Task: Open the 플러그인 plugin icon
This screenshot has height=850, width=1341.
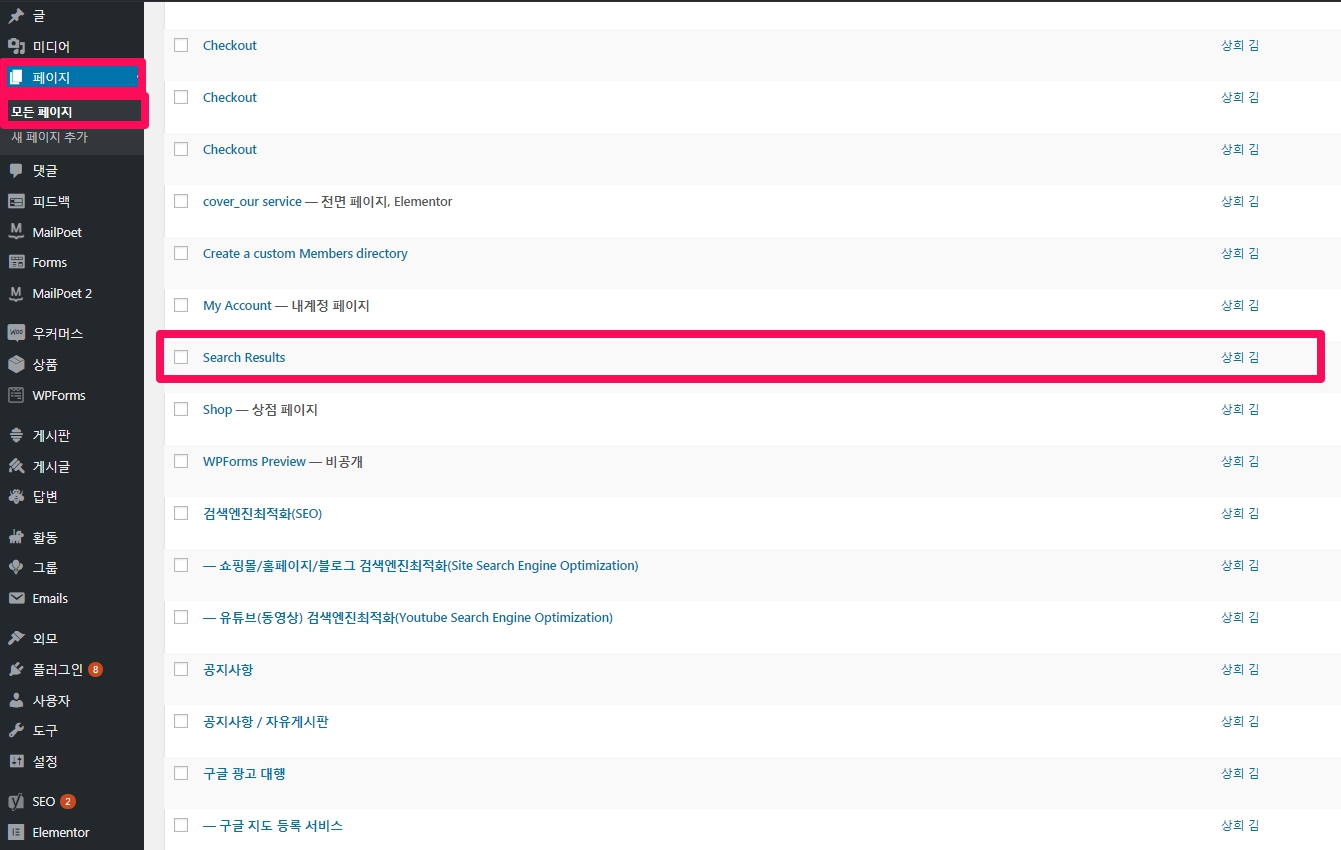Action: pyautogui.click(x=16, y=670)
